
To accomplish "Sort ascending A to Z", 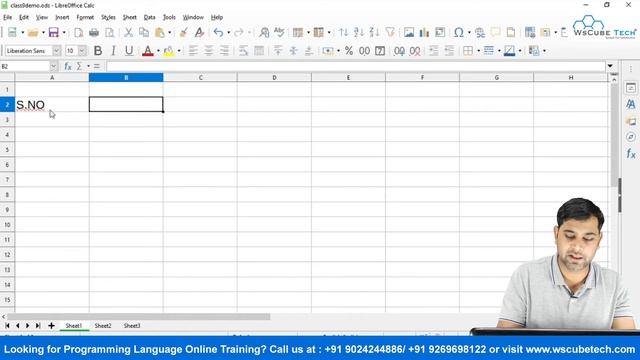I will tap(359, 32).
